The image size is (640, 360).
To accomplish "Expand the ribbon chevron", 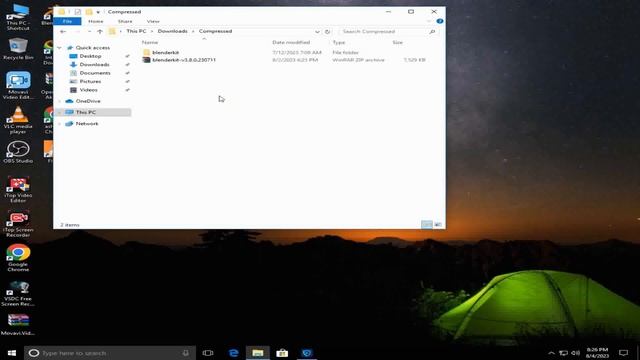I will [429, 21].
